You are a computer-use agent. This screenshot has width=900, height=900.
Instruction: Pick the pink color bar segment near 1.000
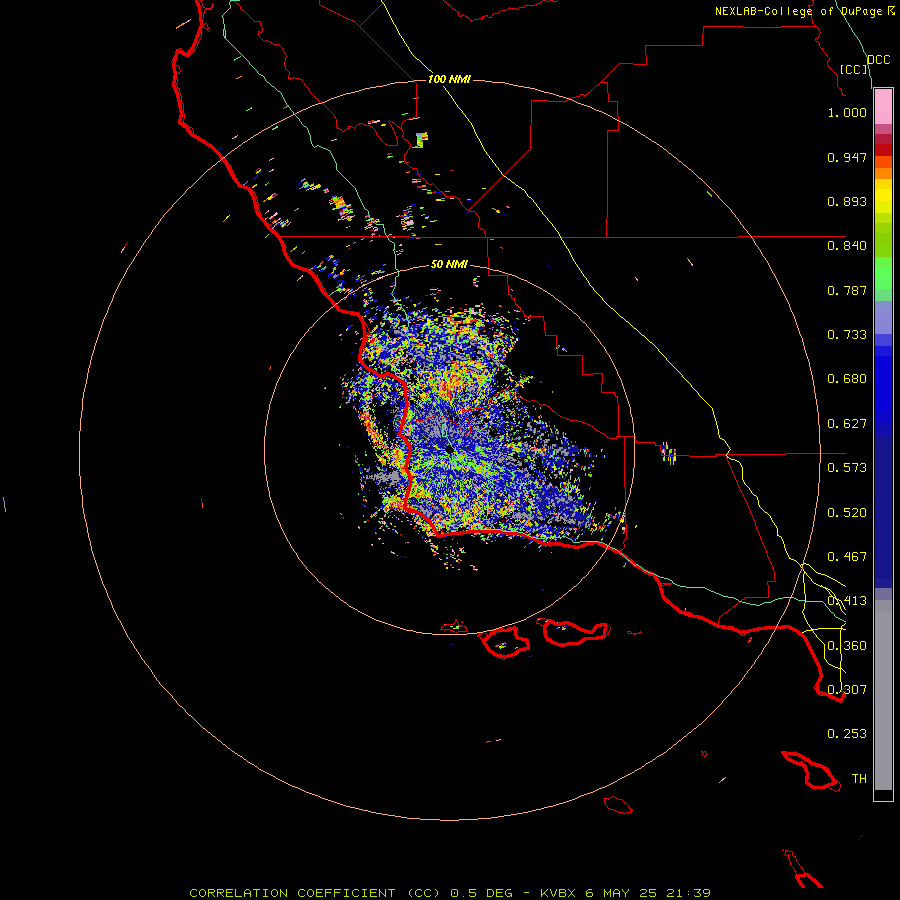883,107
